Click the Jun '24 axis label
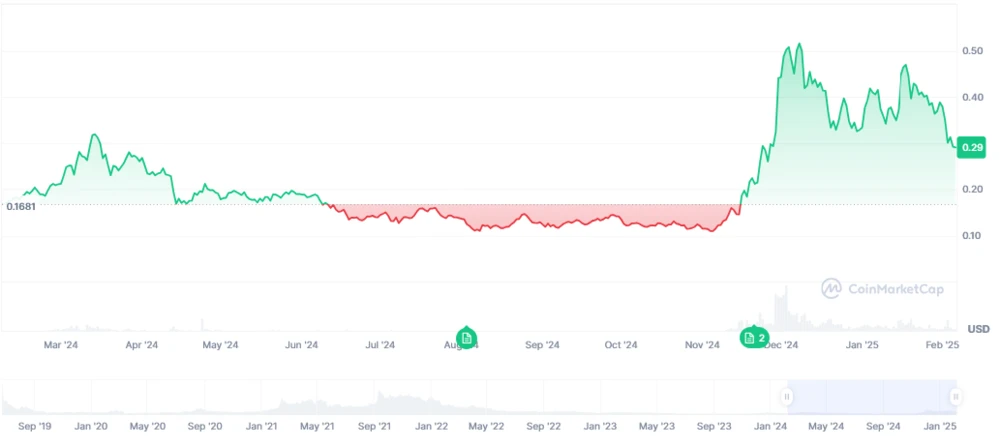This screenshot has height=446, width=1000. (x=301, y=346)
